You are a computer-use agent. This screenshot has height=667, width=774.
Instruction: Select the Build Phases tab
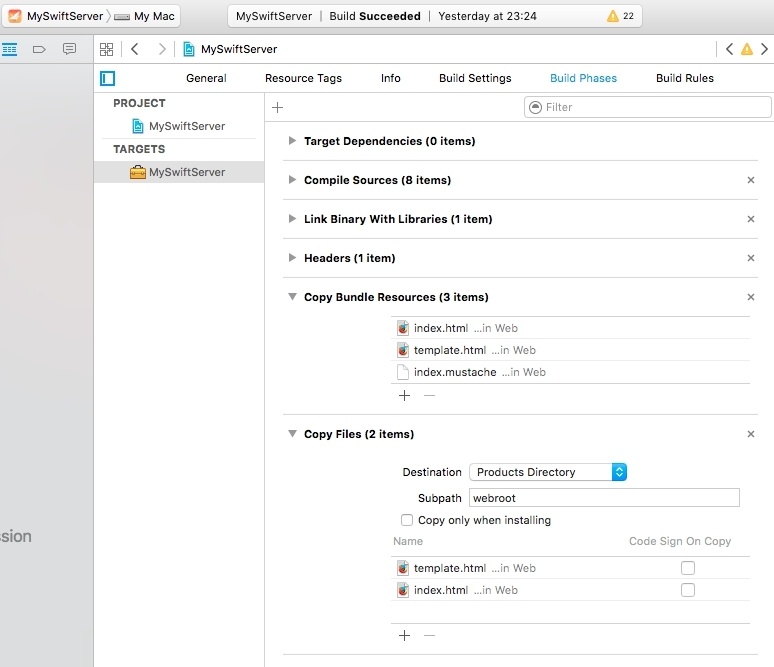[583, 78]
